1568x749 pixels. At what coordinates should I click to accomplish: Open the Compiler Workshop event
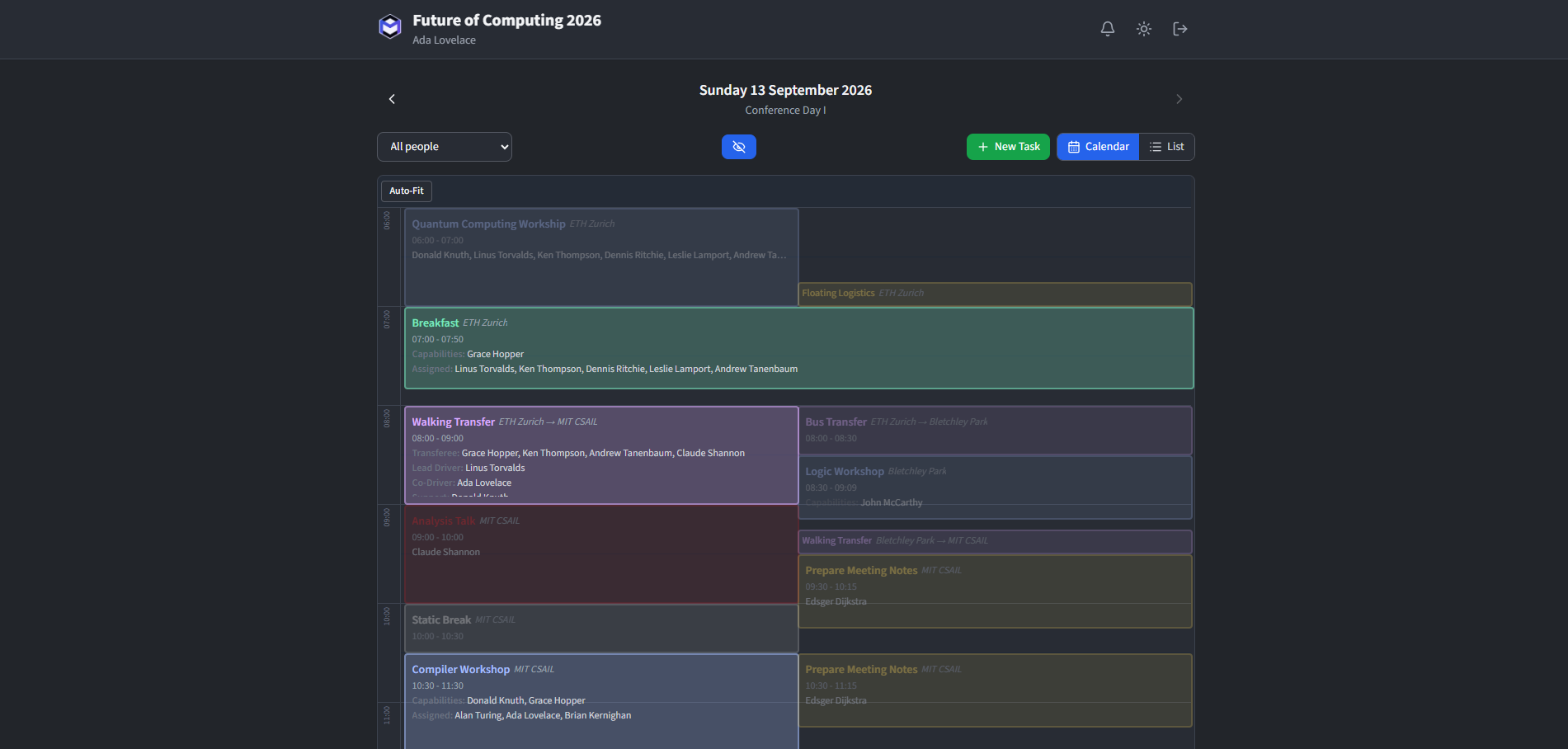point(601,701)
